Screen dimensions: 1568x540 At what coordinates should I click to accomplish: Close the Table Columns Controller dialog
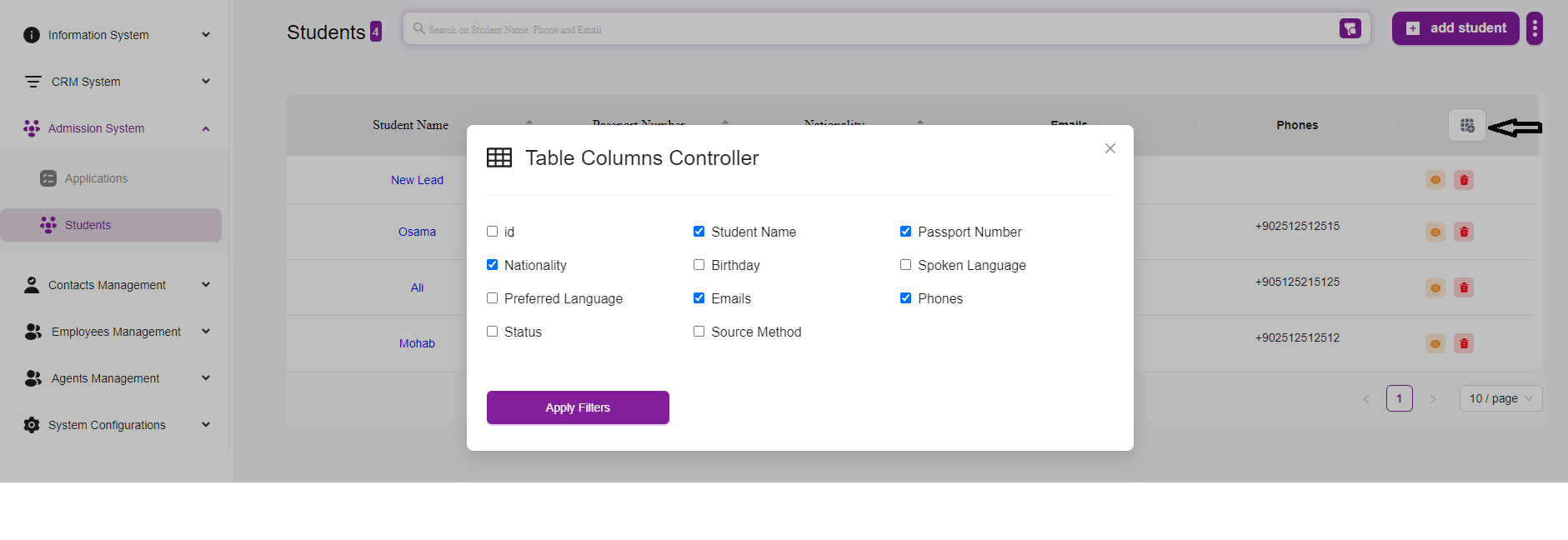(1110, 148)
